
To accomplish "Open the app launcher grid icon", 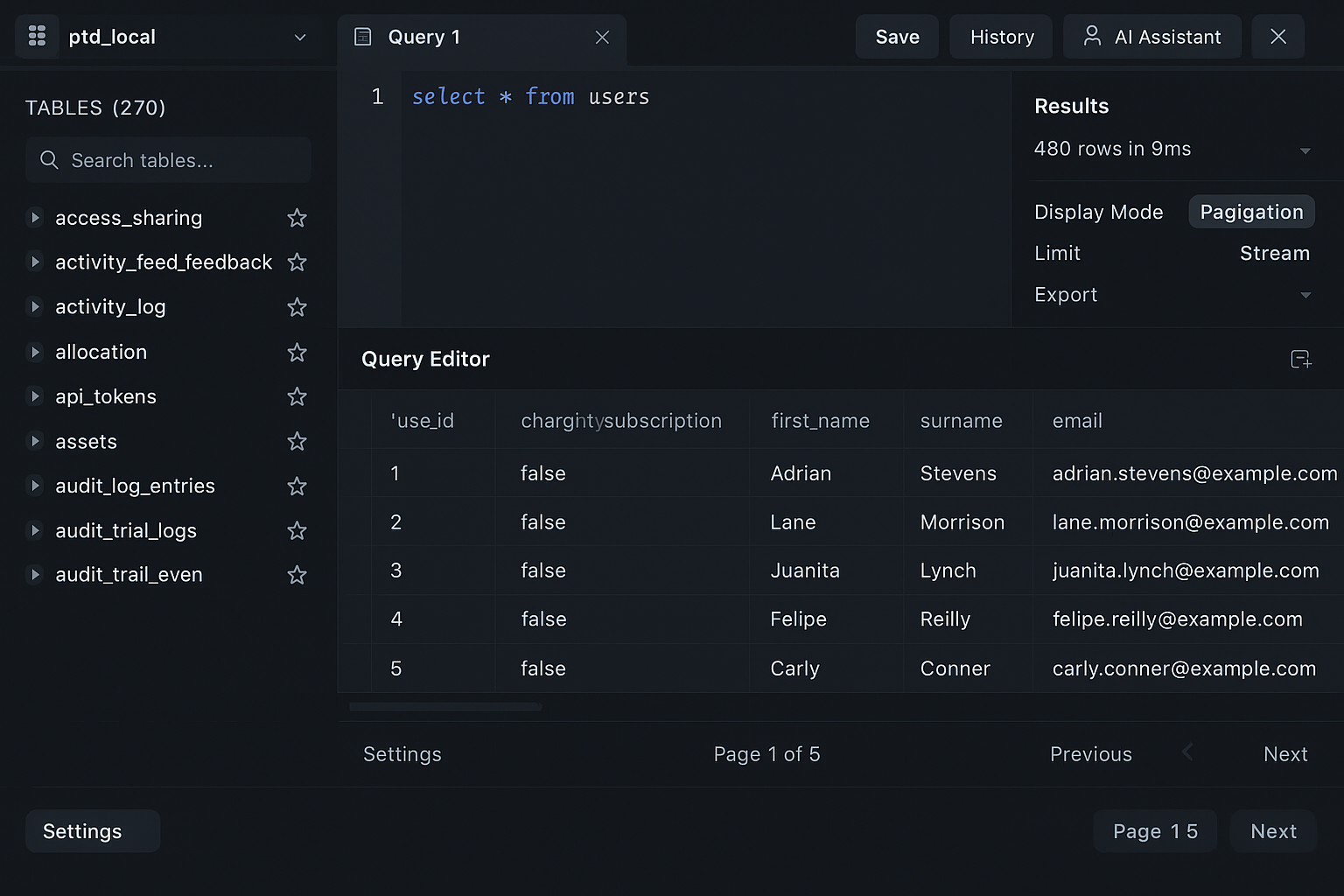I will [36, 36].
